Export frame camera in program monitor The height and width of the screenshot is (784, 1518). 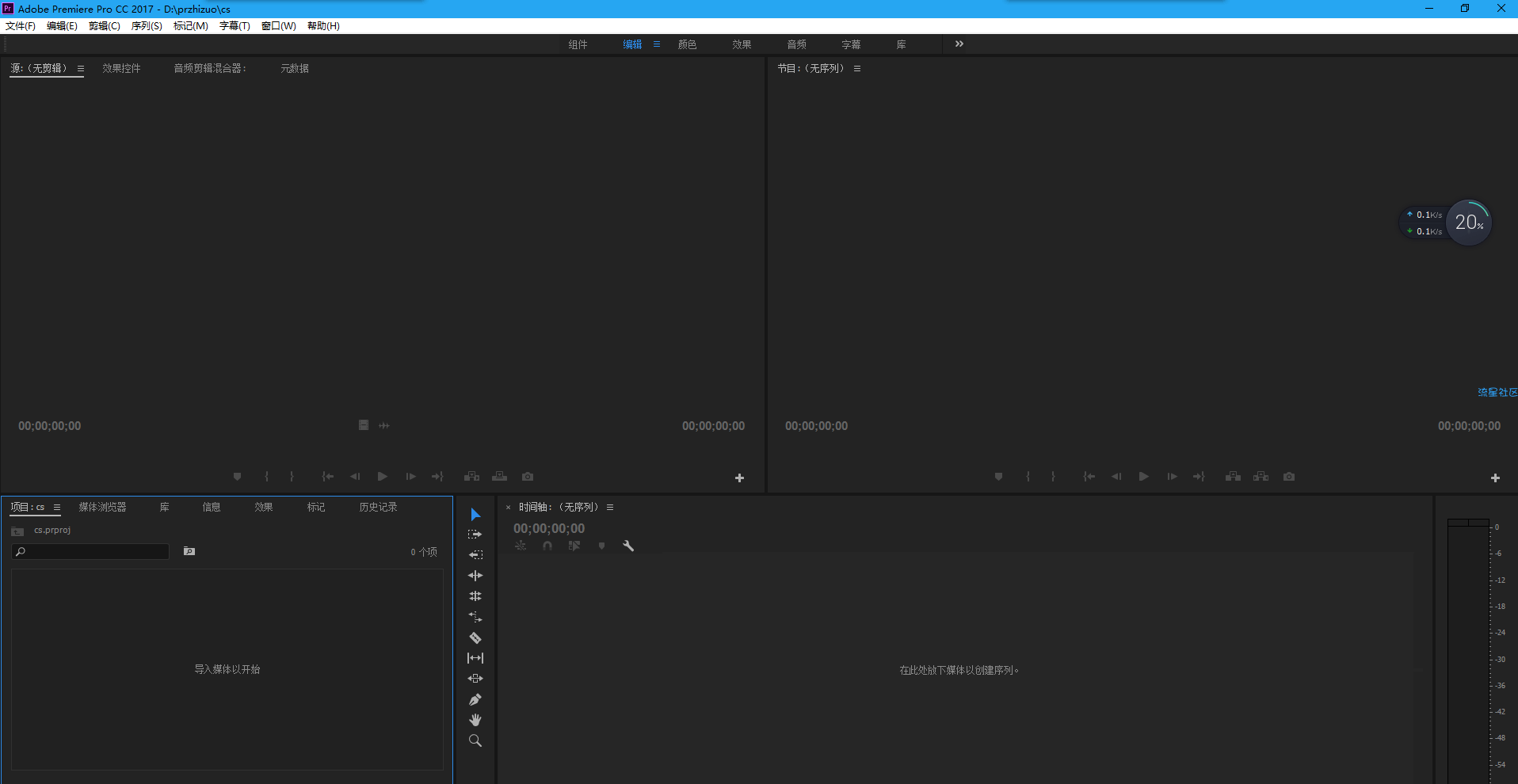[x=1289, y=477]
